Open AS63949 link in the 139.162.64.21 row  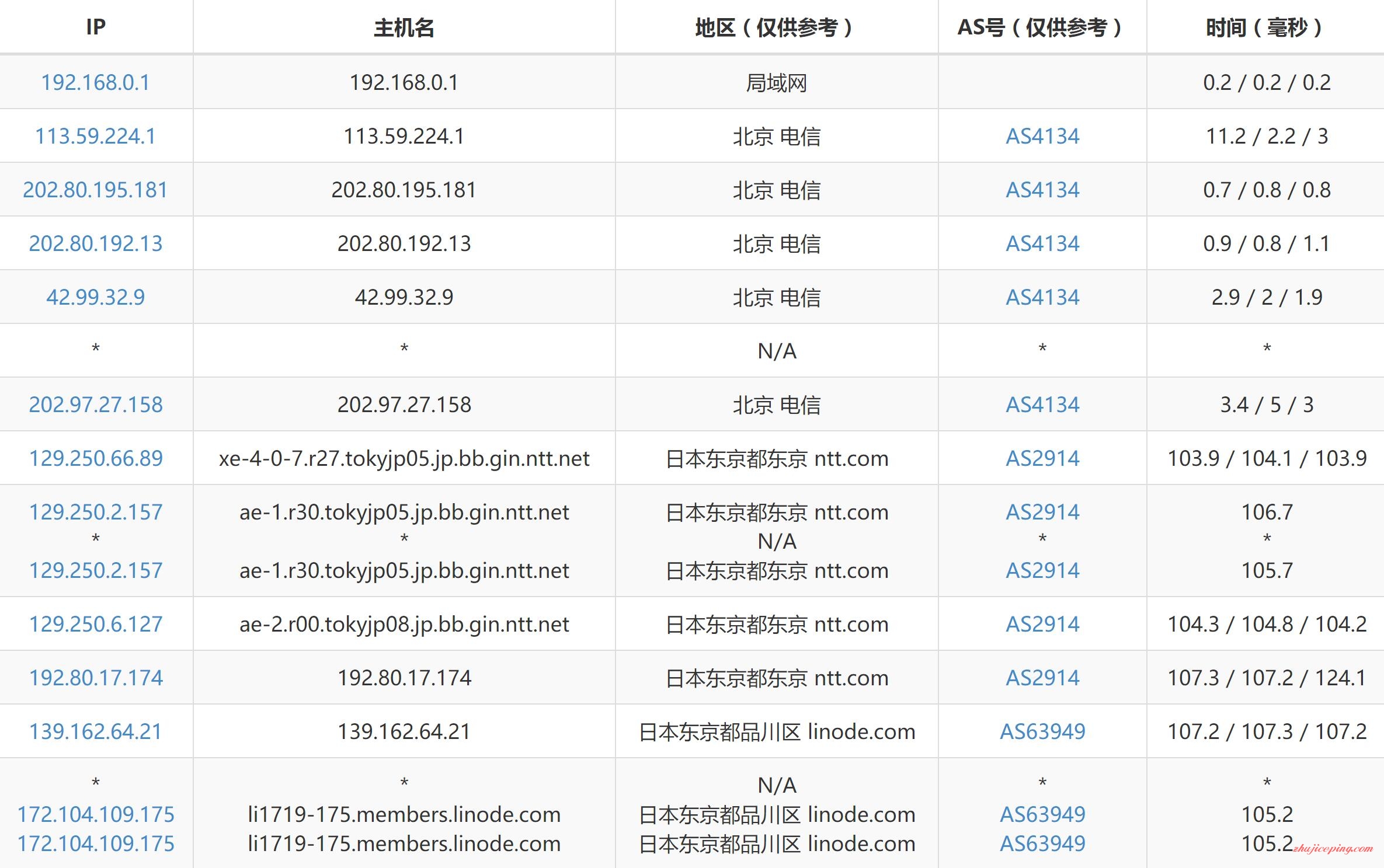[1042, 731]
